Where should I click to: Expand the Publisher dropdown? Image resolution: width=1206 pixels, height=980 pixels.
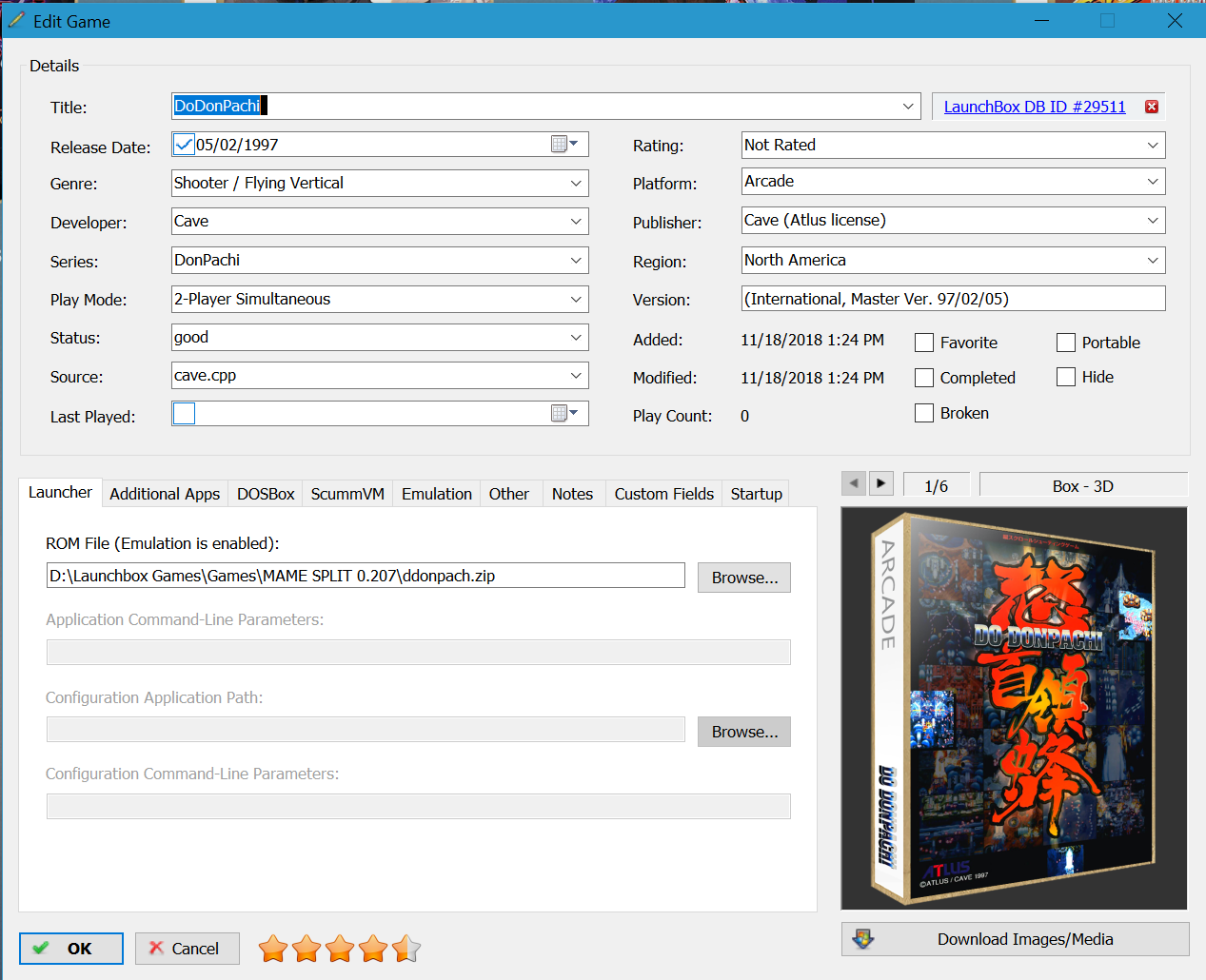pyautogui.click(x=1153, y=220)
